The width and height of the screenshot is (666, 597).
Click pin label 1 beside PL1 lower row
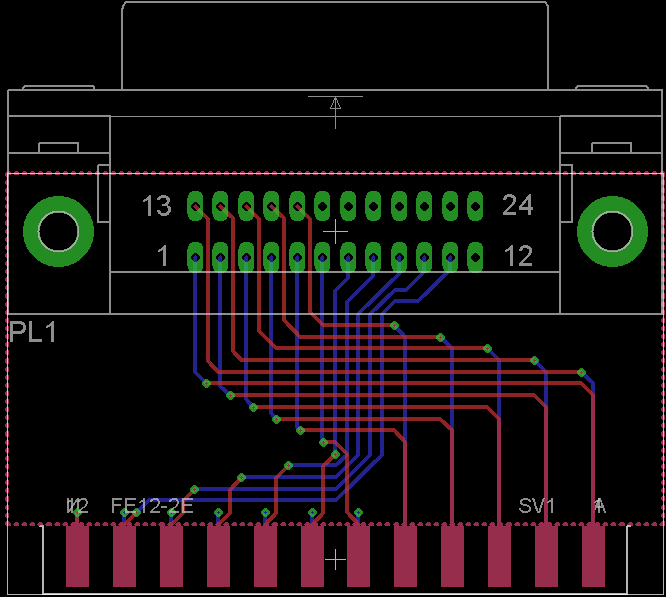click(163, 256)
